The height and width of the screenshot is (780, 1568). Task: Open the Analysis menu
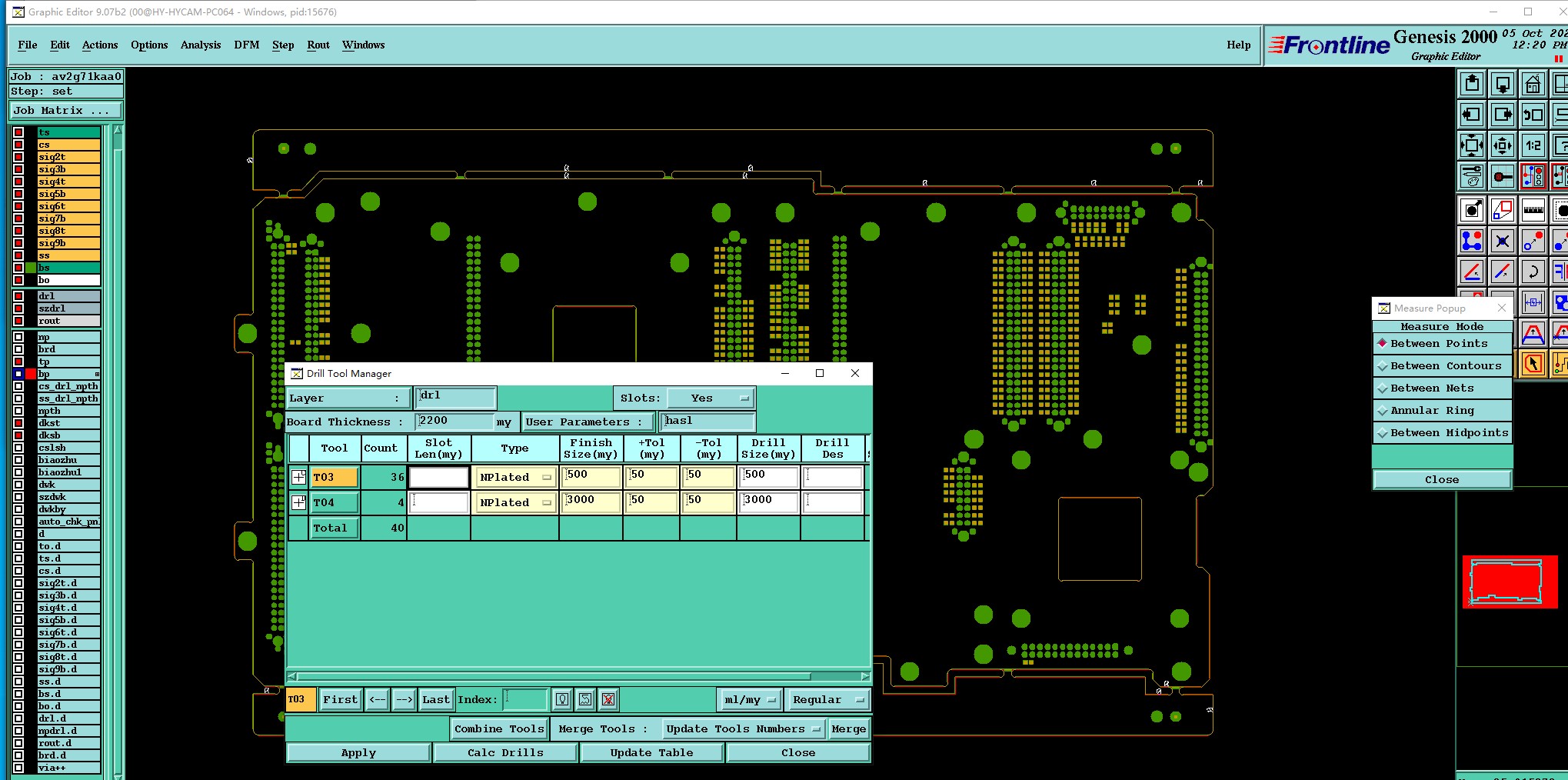click(x=201, y=45)
